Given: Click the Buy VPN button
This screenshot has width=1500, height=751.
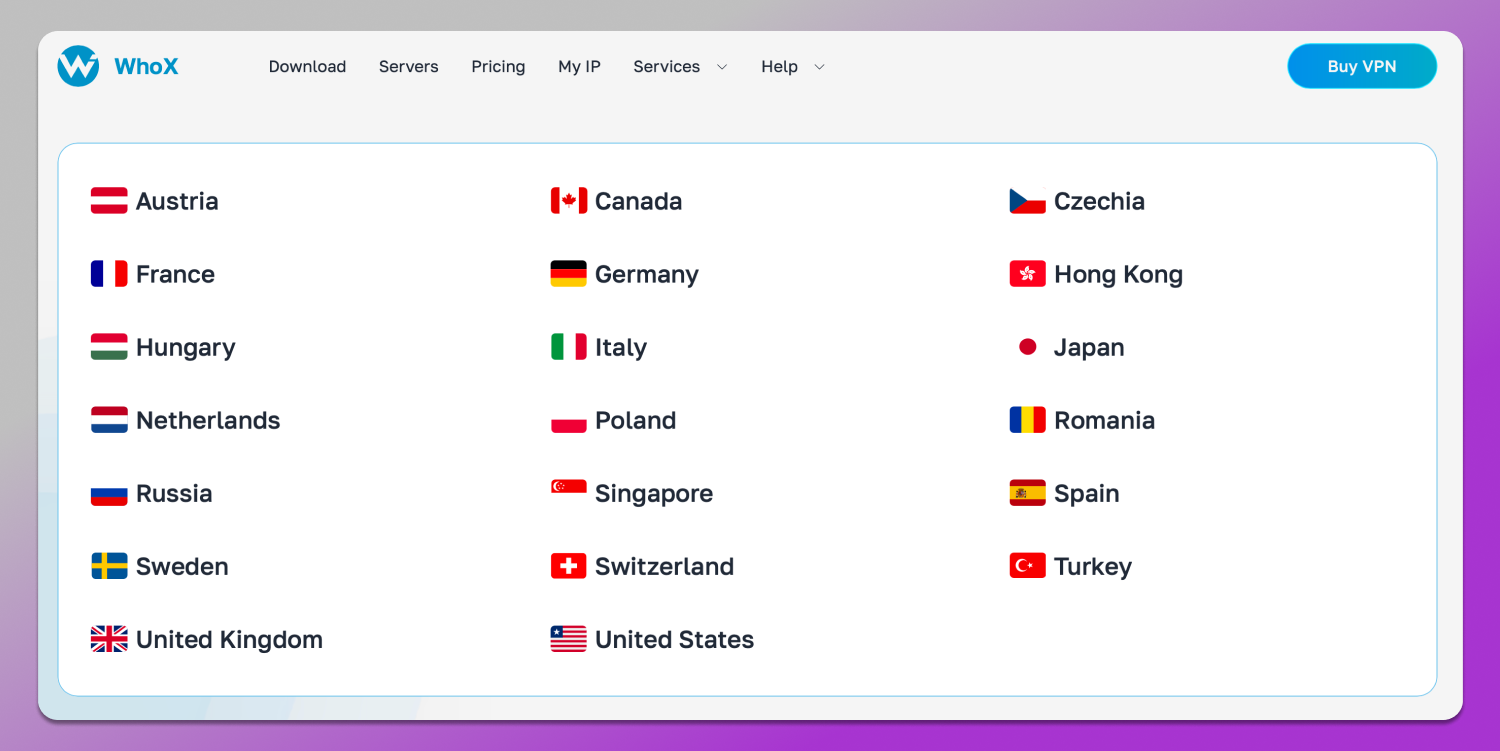Looking at the screenshot, I should [1361, 66].
